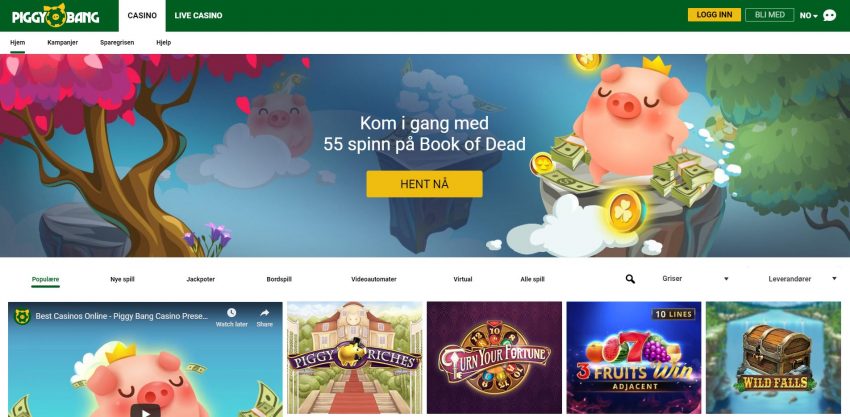This screenshot has height=417, width=850.
Task: Expand the NO language selector
Action: point(809,16)
